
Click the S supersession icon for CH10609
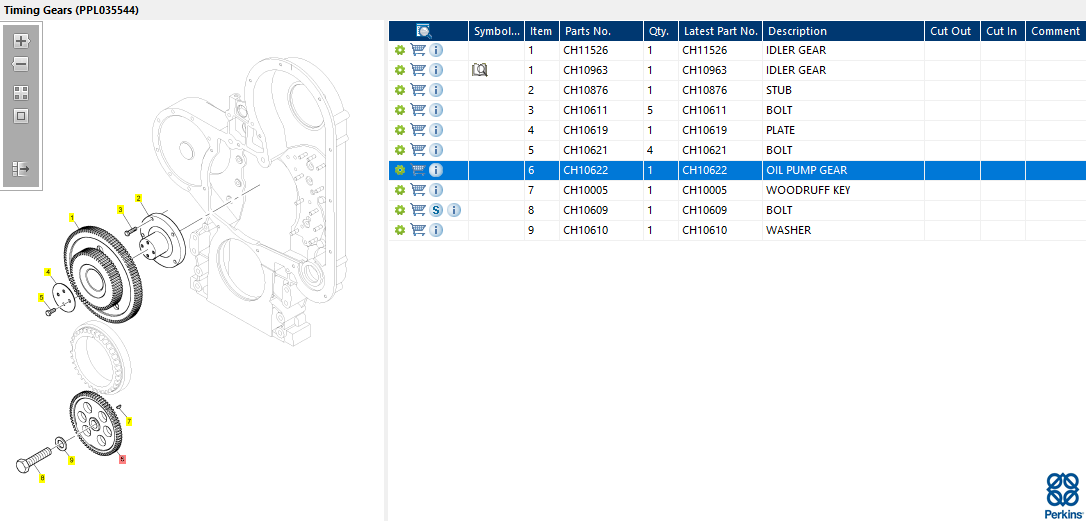tap(436, 210)
